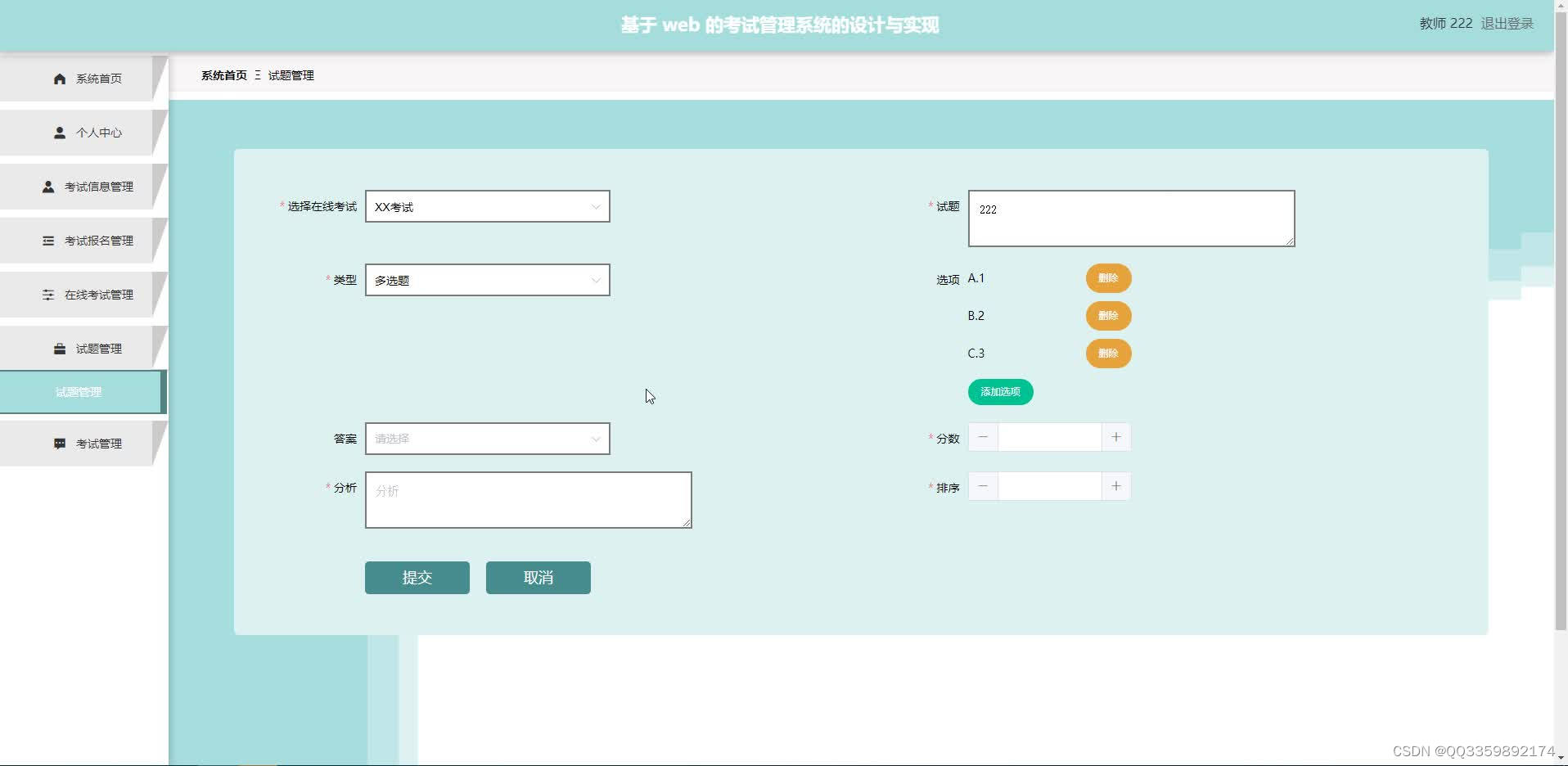Delete option B.2
The image size is (1568, 766).
click(1108, 316)
